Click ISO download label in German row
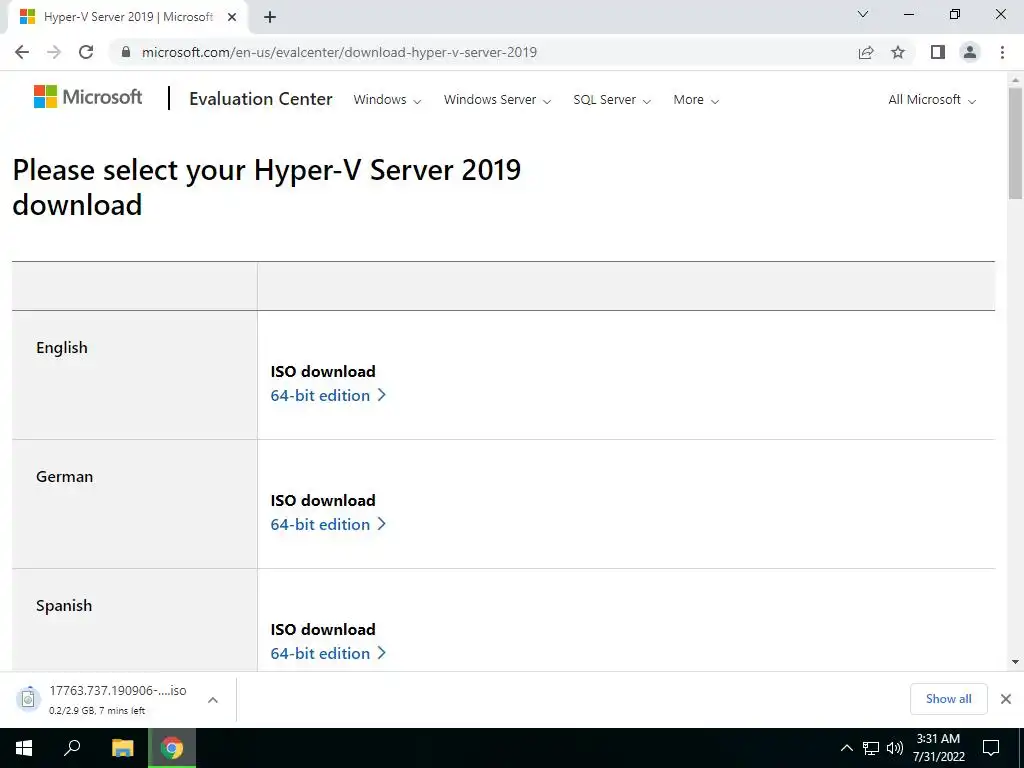Screen dimensions: 1024x768 tap(323, 501)
